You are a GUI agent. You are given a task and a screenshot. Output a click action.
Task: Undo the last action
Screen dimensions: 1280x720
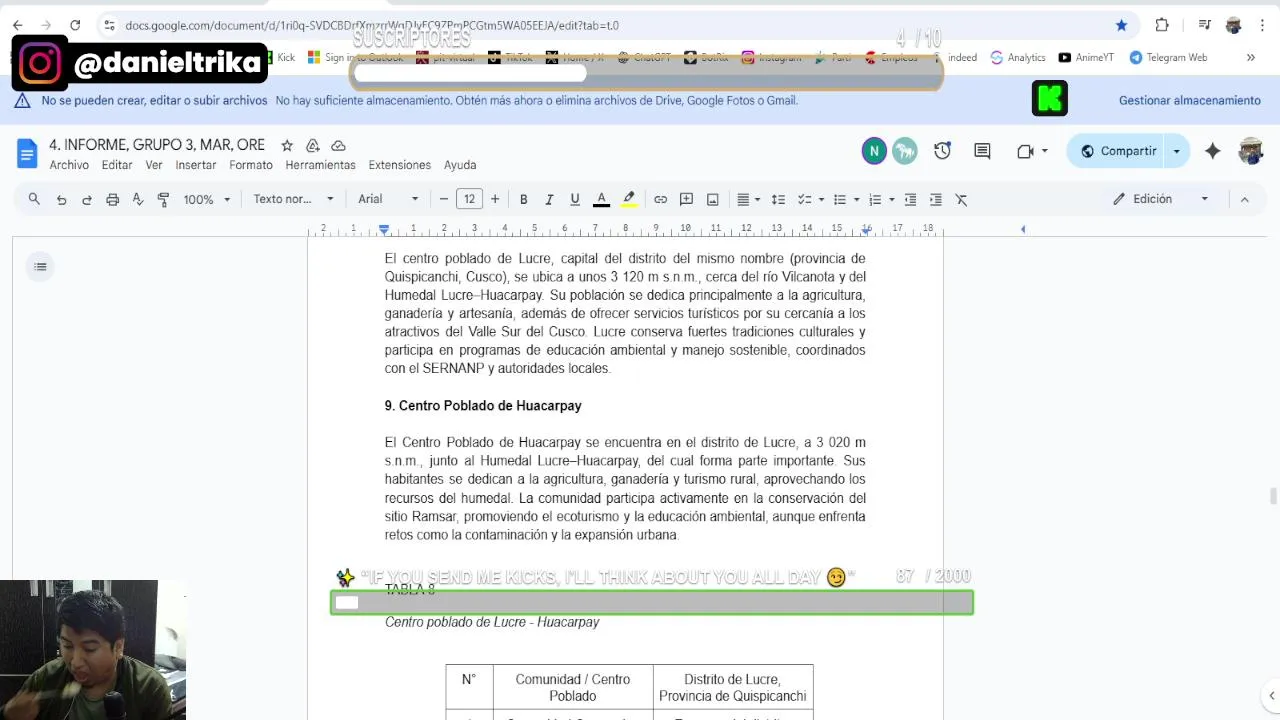[x=61, y=199]
